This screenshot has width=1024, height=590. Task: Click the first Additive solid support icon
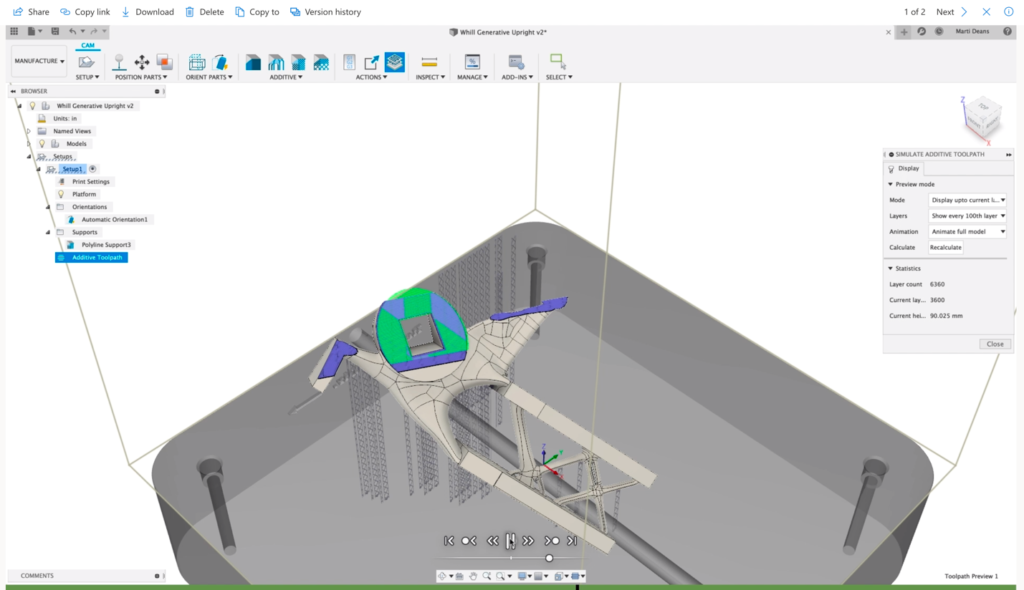(x=253, y=62)
